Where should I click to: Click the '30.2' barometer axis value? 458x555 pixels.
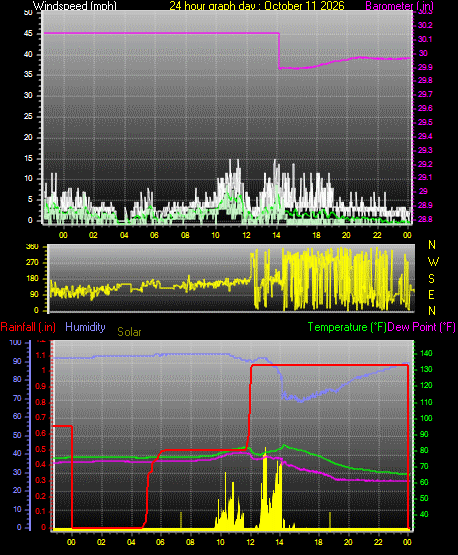[425, 25]
